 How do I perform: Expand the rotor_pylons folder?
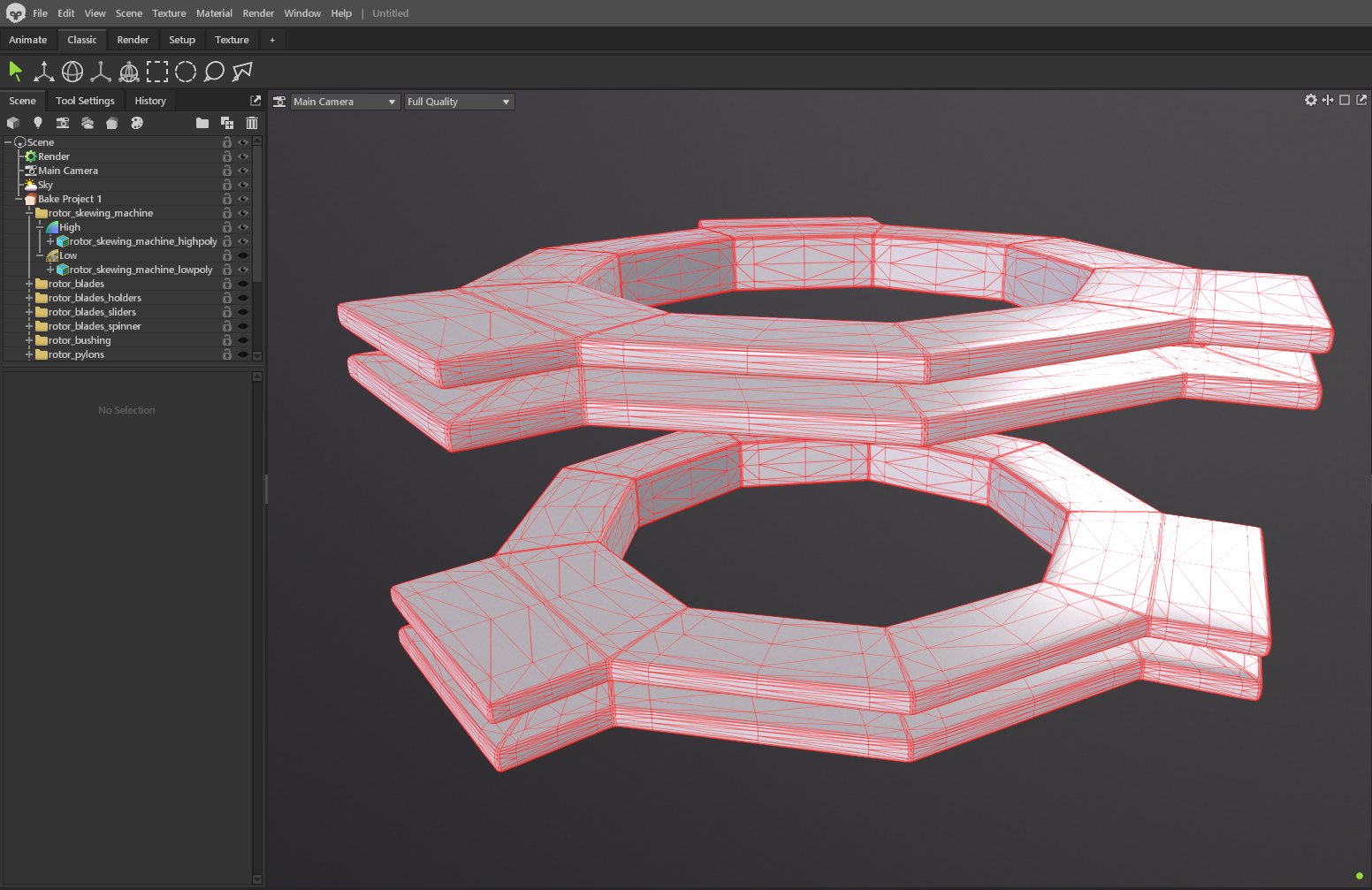29,354
